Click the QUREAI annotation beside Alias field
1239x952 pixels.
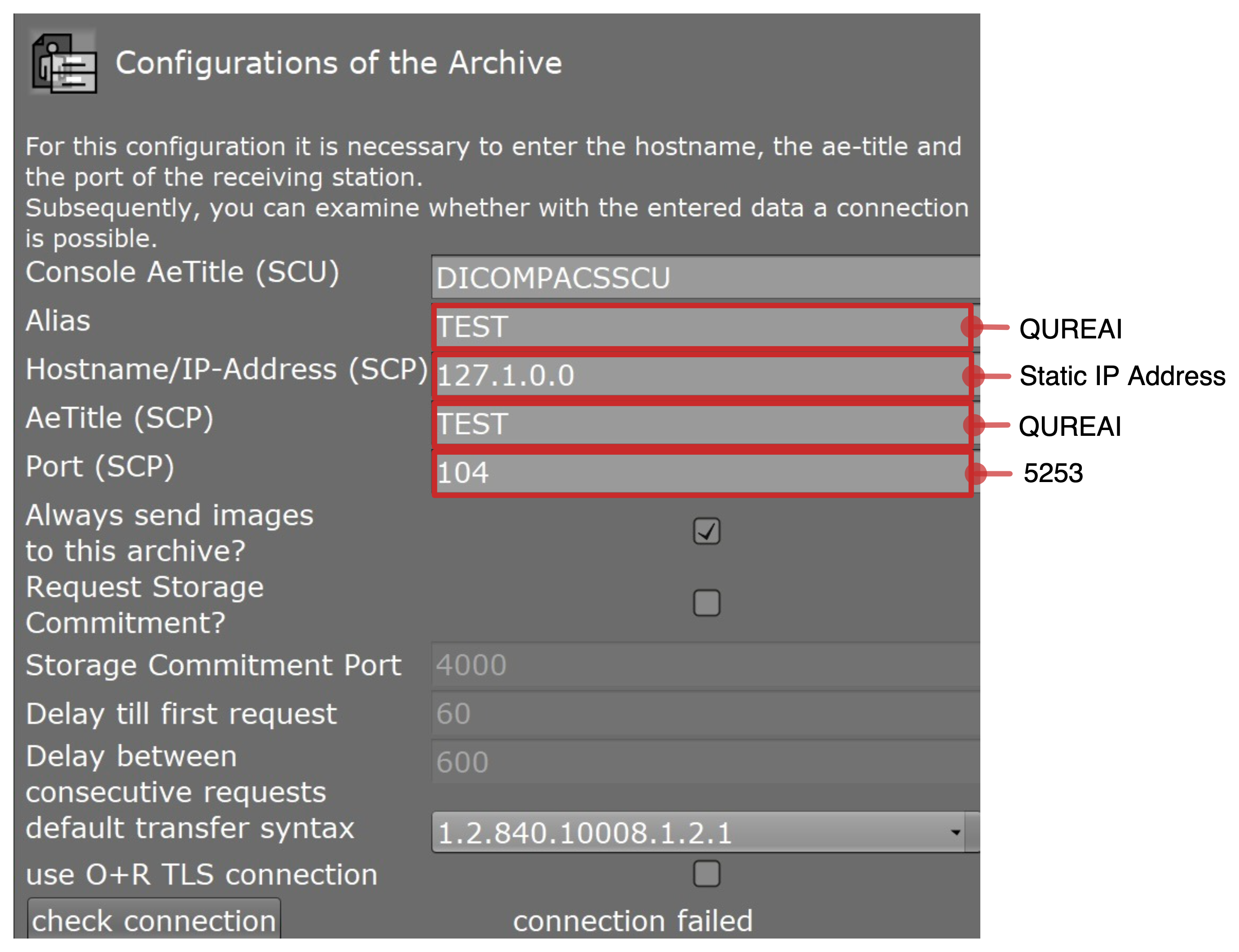click(x=1071, y=329)
